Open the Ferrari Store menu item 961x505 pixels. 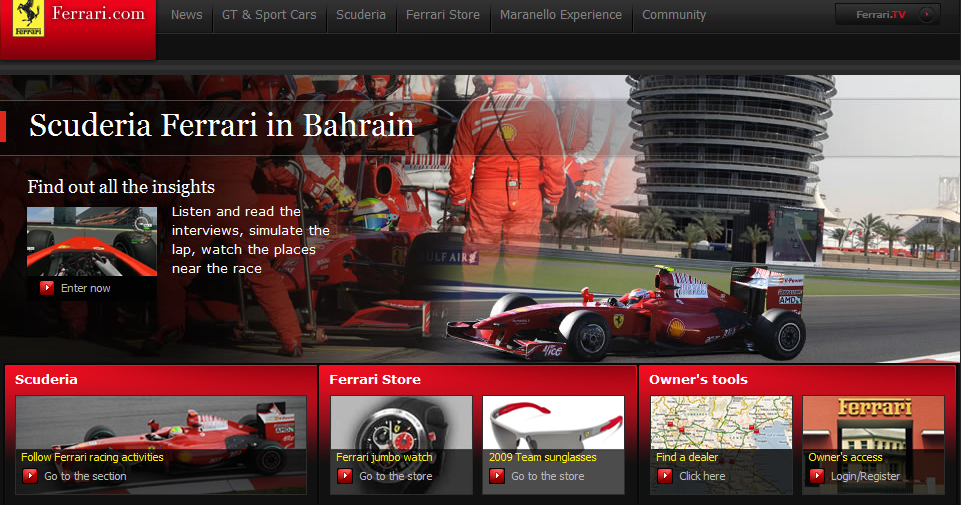coord(443,15)
